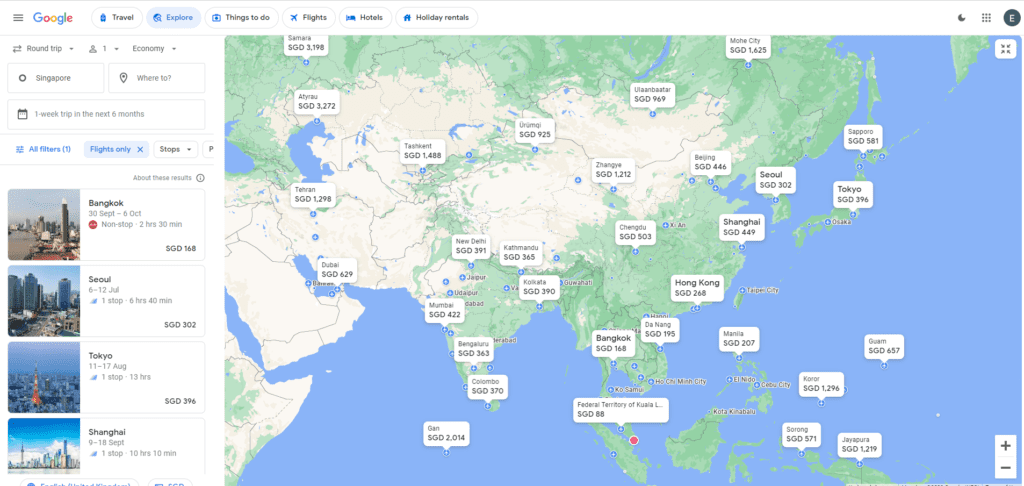
Task: Click the Tokyo tower thumbnail
Action: click(44, 378)
